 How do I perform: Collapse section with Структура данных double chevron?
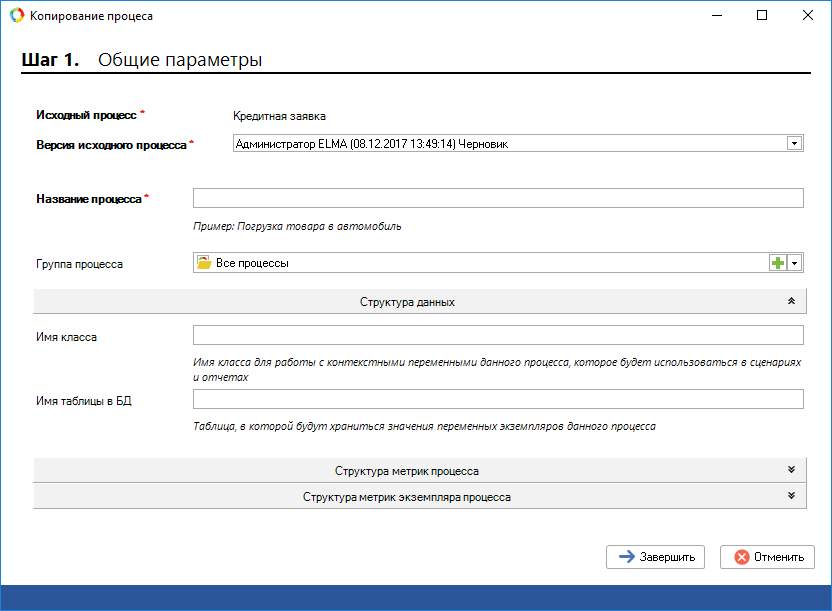coord(790,301)
